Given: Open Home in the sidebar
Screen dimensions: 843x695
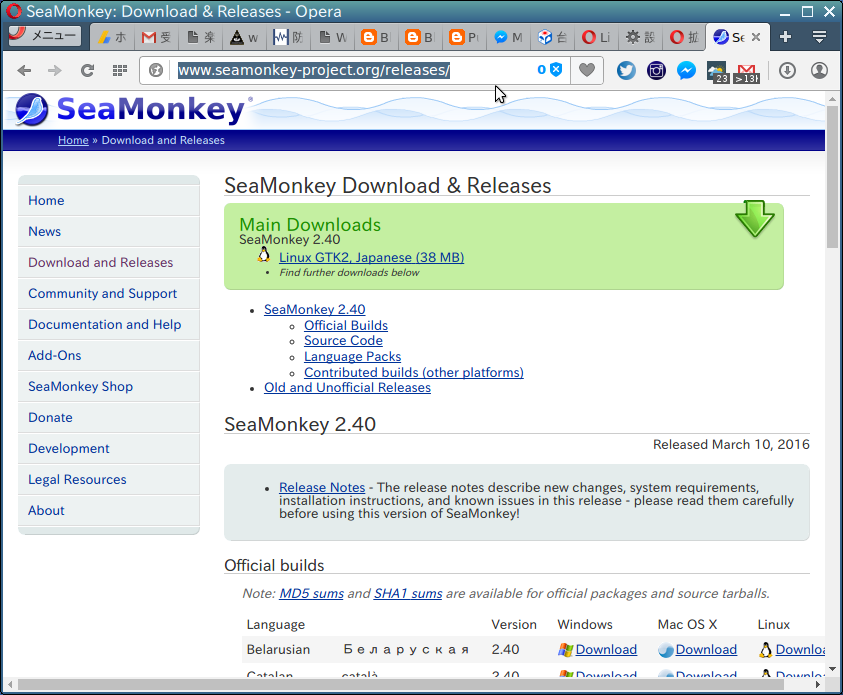Looking at the screenshot, I should click(x=109, y=200).
